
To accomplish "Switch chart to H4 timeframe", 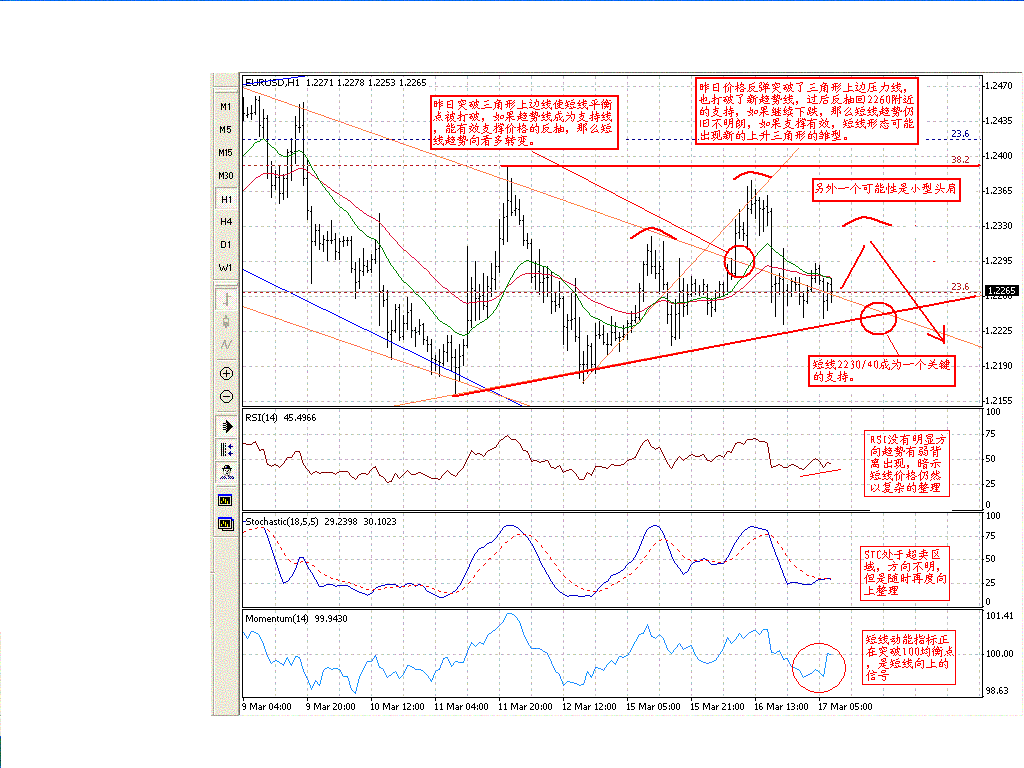I will (226, 221).
